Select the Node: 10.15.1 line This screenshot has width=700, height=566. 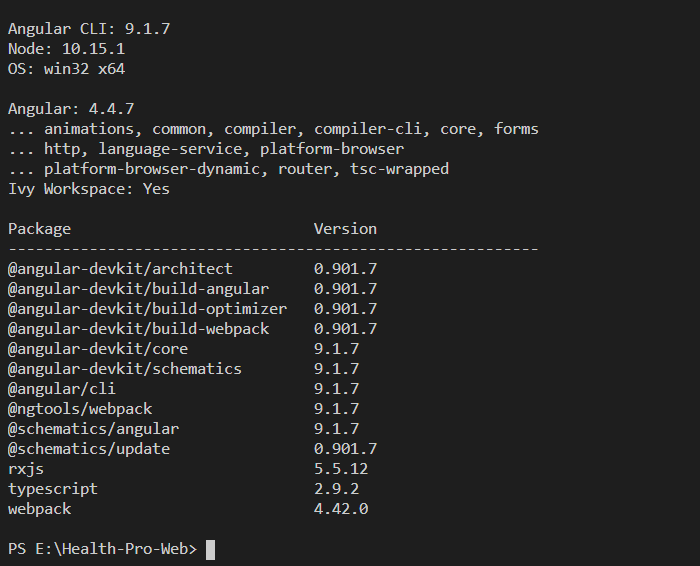[67, 49]
